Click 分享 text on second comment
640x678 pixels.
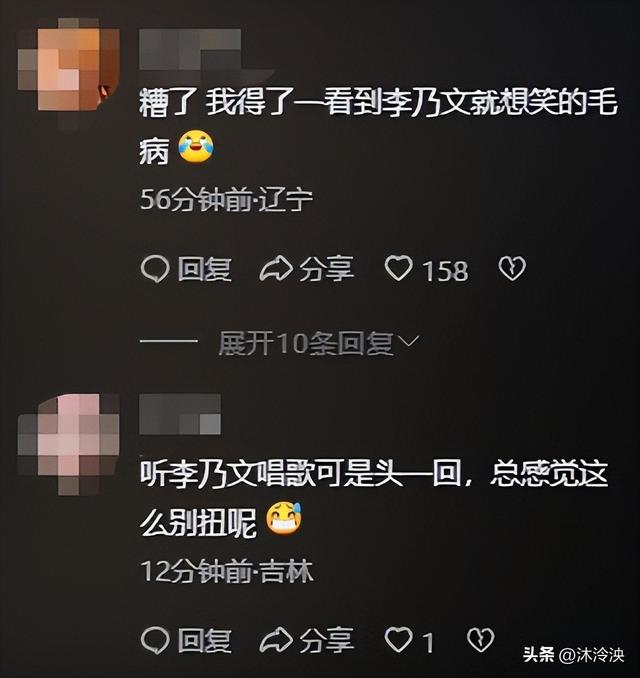326,640
